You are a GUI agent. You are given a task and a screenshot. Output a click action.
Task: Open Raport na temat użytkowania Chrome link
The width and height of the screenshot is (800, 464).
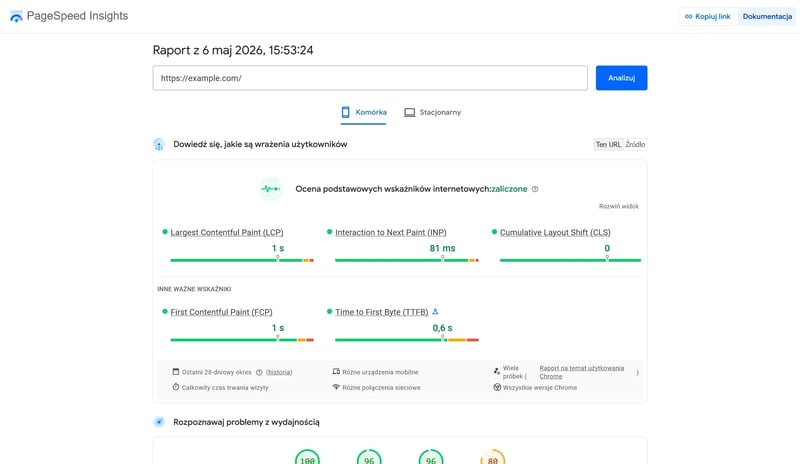(582, 372)
